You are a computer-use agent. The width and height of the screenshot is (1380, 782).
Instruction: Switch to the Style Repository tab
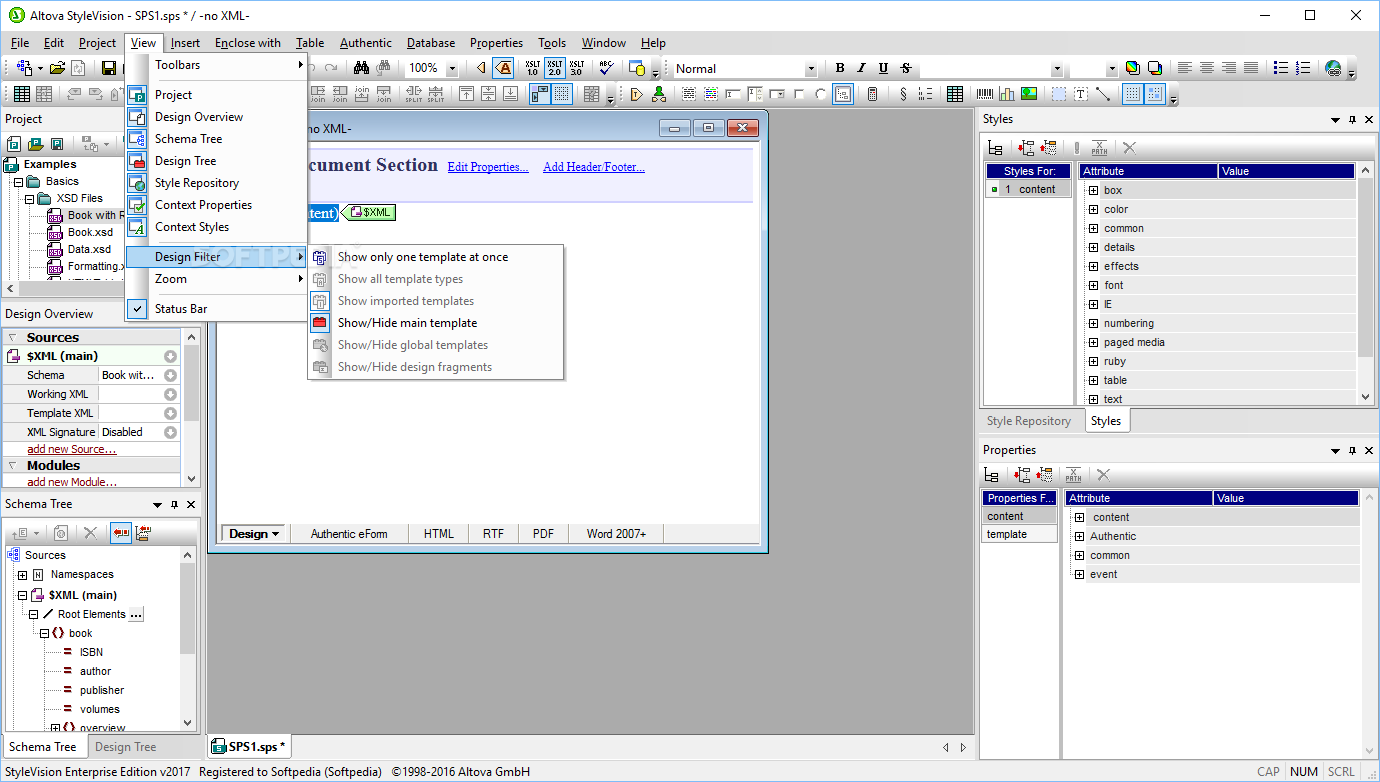pyautogui.click(x=1029, y=421)
